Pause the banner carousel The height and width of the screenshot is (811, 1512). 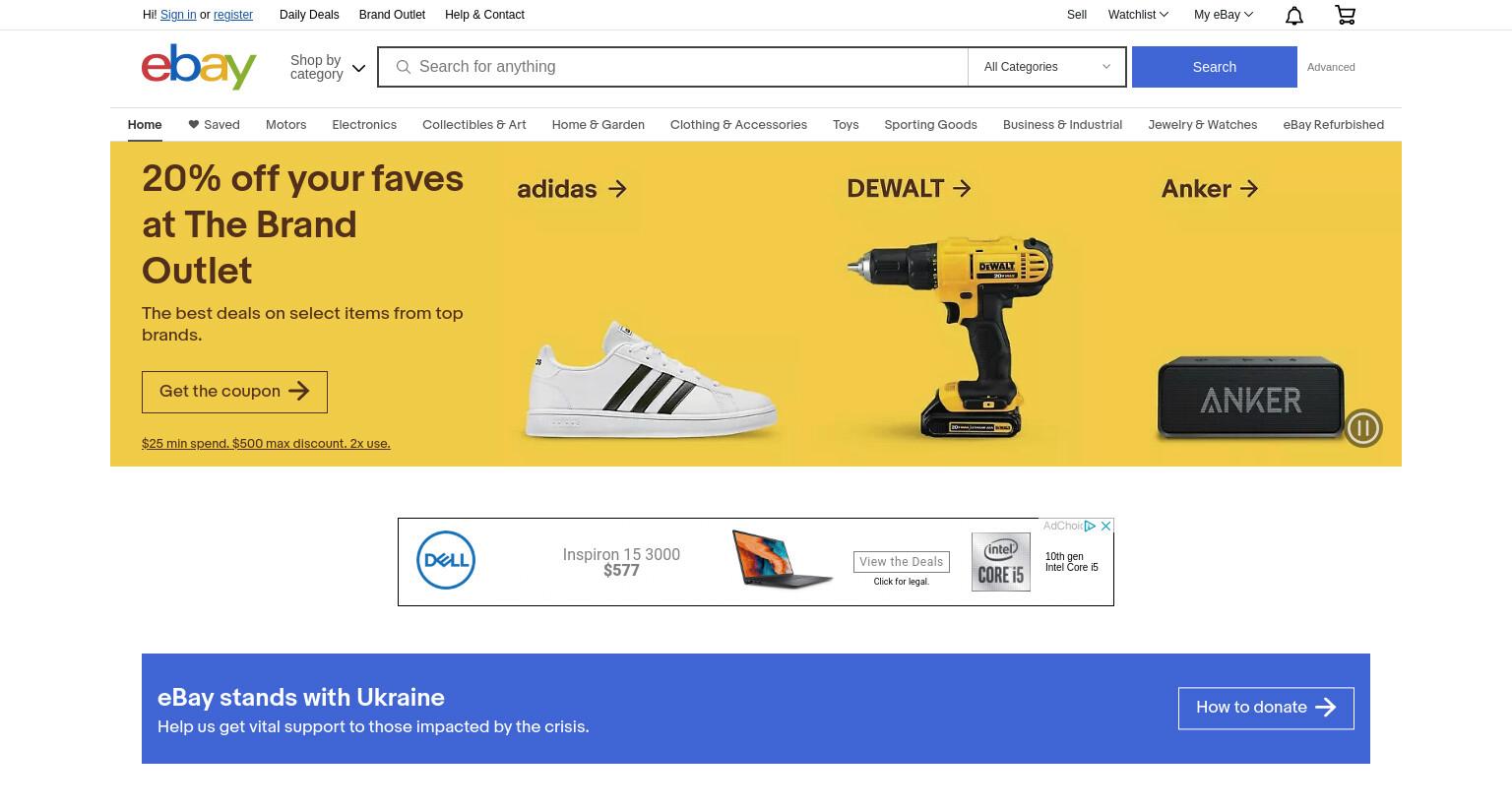click(1363, 428)
